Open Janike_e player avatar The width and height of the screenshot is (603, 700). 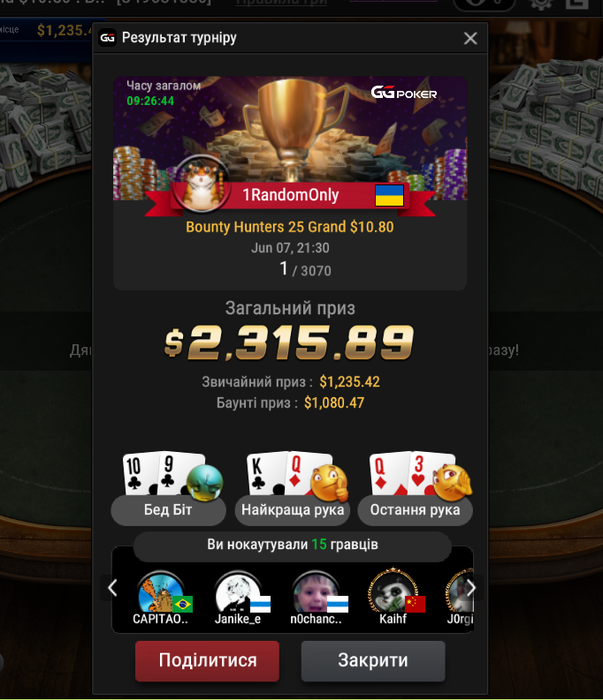(x=238, y=593)
